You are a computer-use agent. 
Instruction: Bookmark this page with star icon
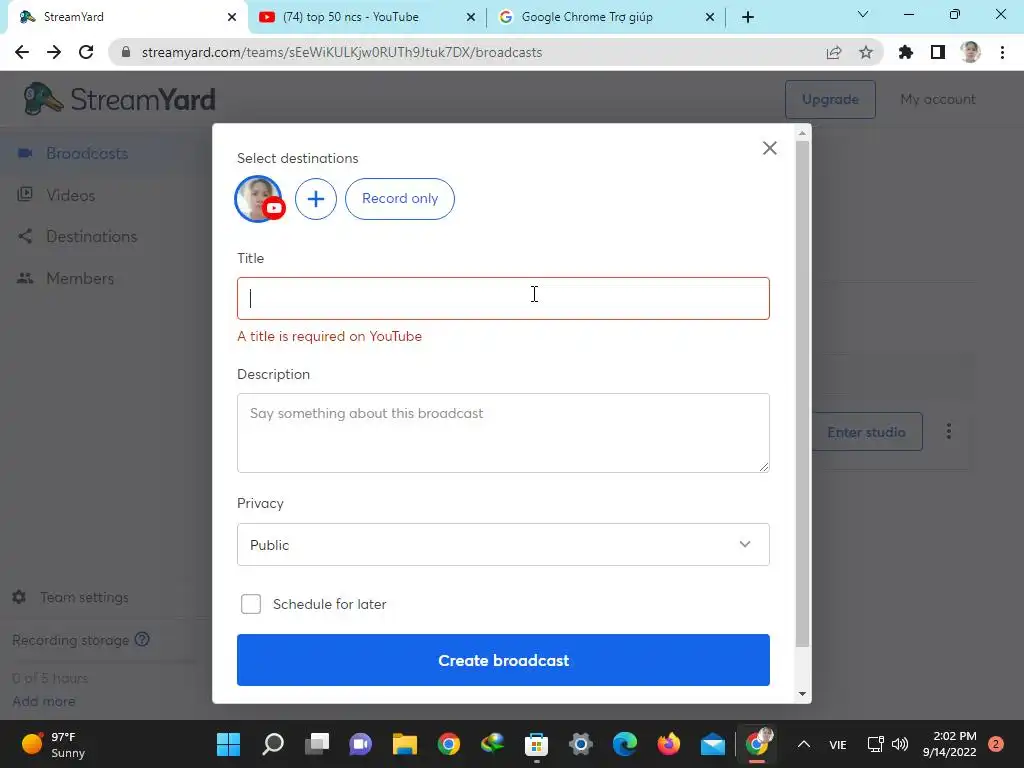(866, 52)
